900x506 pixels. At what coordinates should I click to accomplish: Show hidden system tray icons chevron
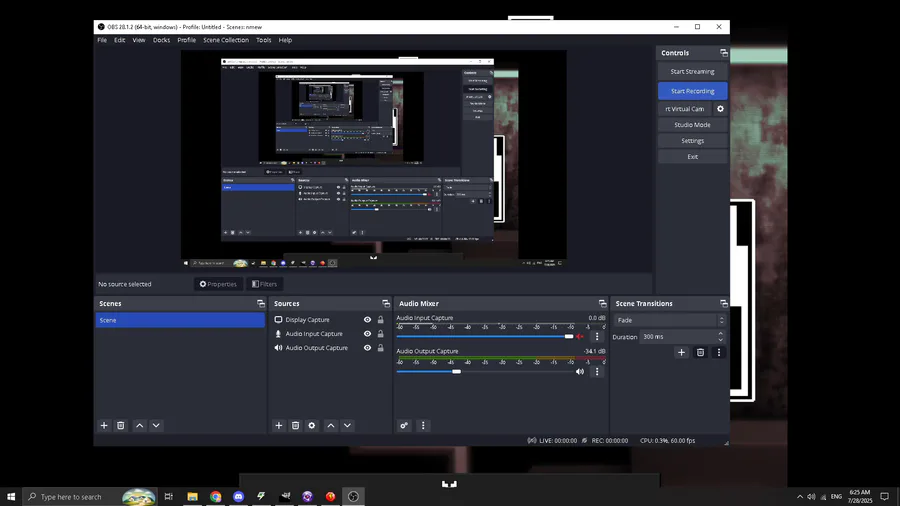(800, 497)
